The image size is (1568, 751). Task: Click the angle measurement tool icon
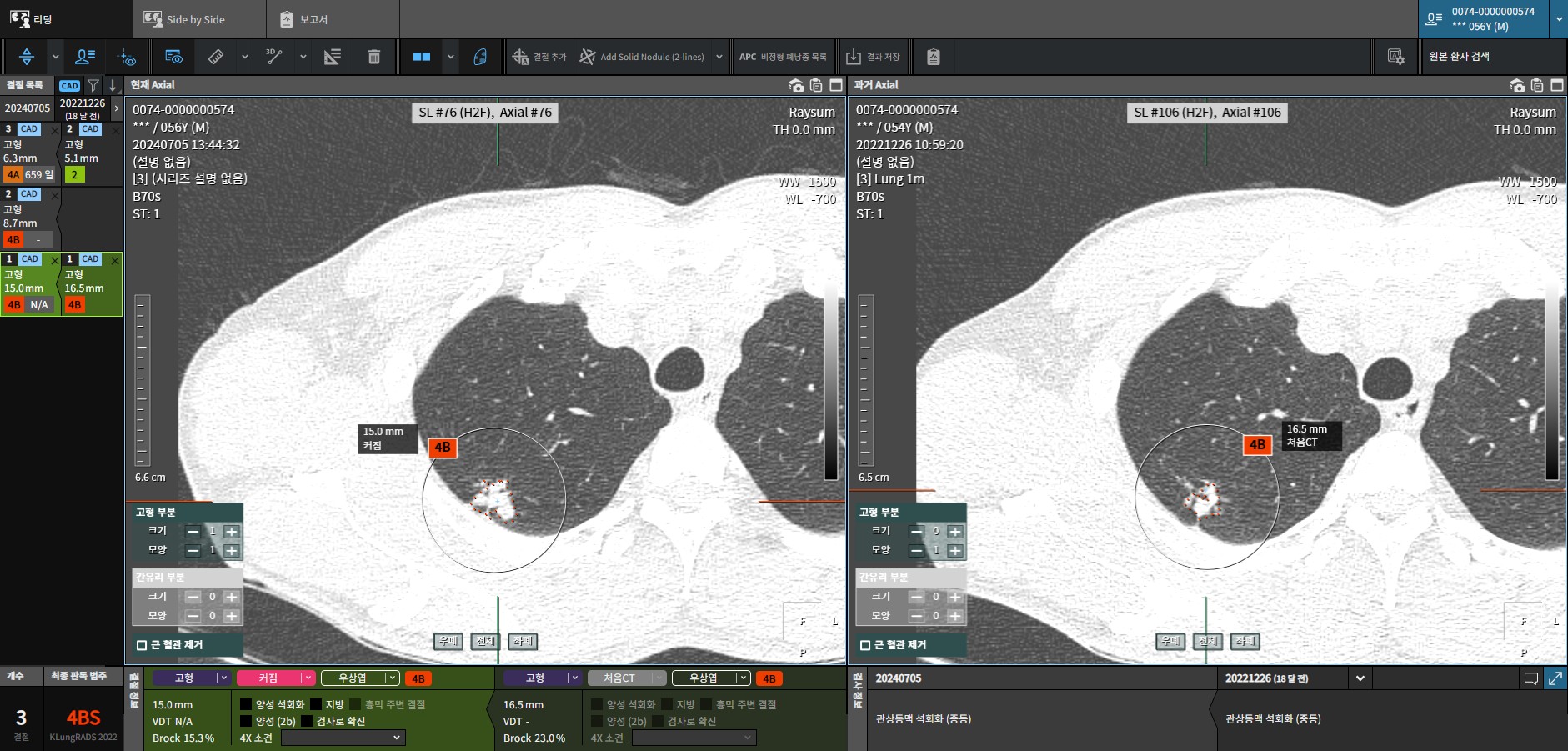(333, 57)
